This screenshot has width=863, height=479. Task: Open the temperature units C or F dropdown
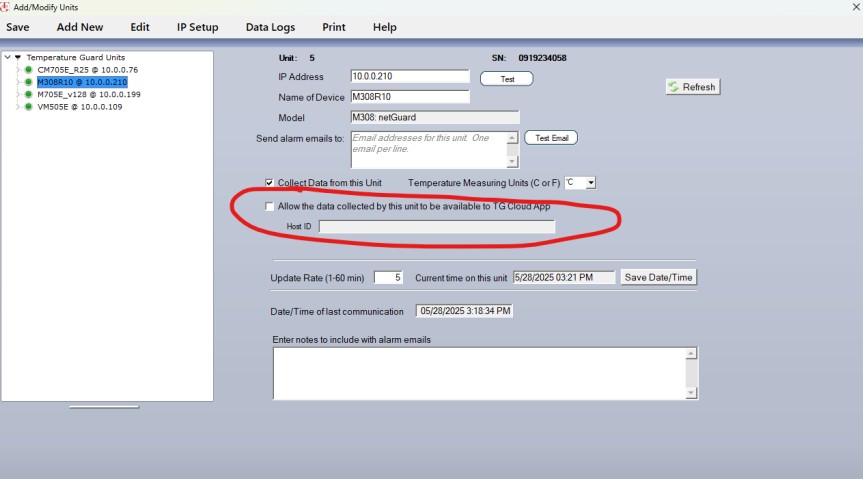point(591,183)
